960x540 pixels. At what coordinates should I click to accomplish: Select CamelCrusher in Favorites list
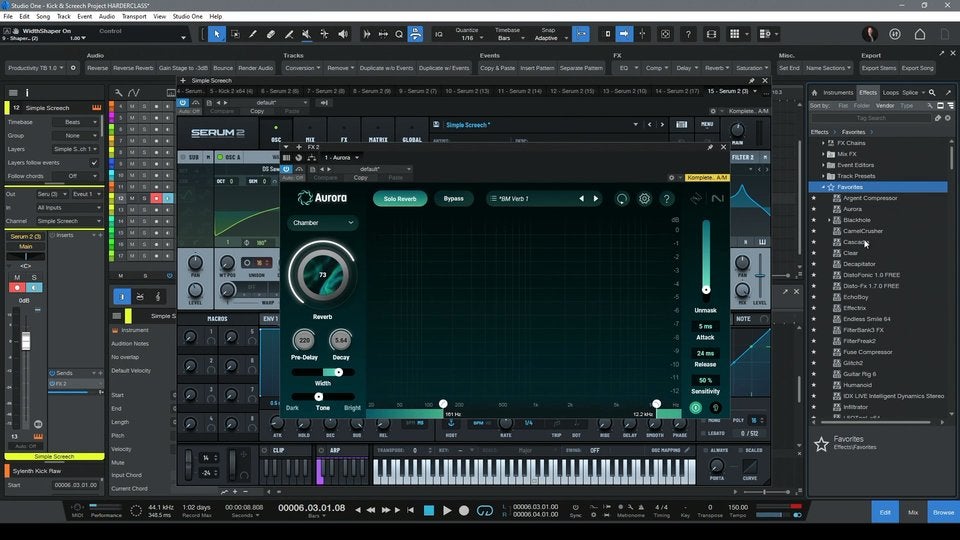tap(863, 231)
